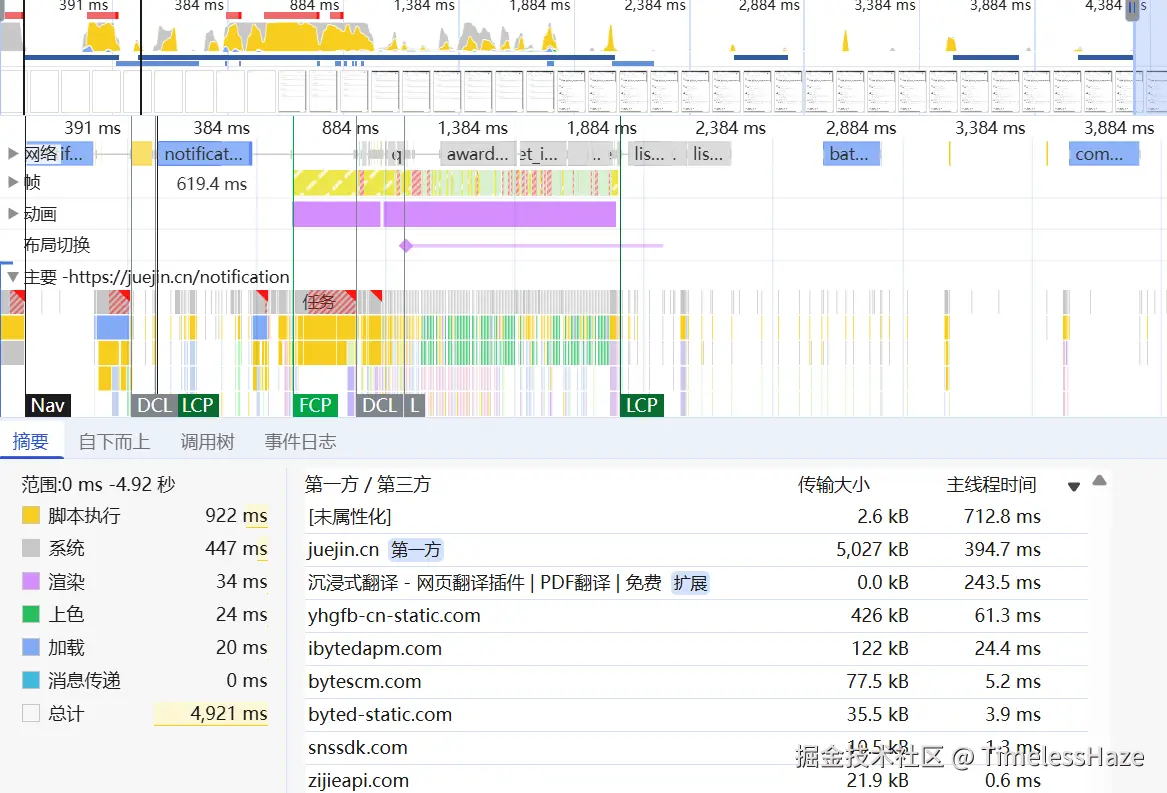Select the bytescm.com row

point(696,681)
